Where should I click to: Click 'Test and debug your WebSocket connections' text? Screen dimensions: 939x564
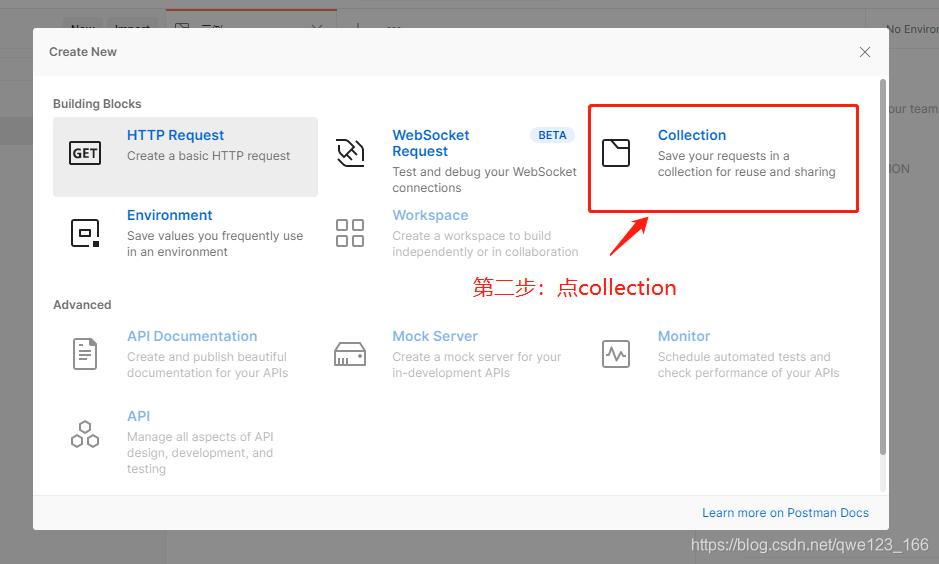coord(484,180)
